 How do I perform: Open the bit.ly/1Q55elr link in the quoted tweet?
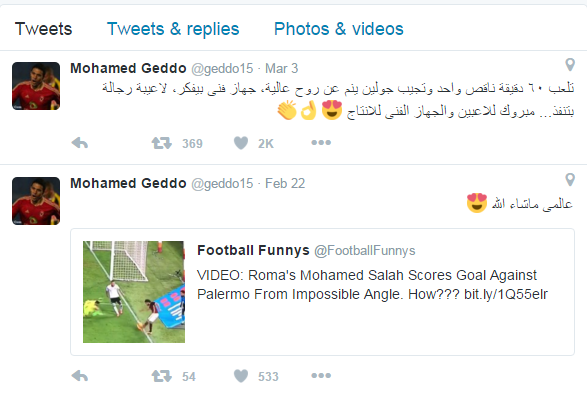point(506,294)
